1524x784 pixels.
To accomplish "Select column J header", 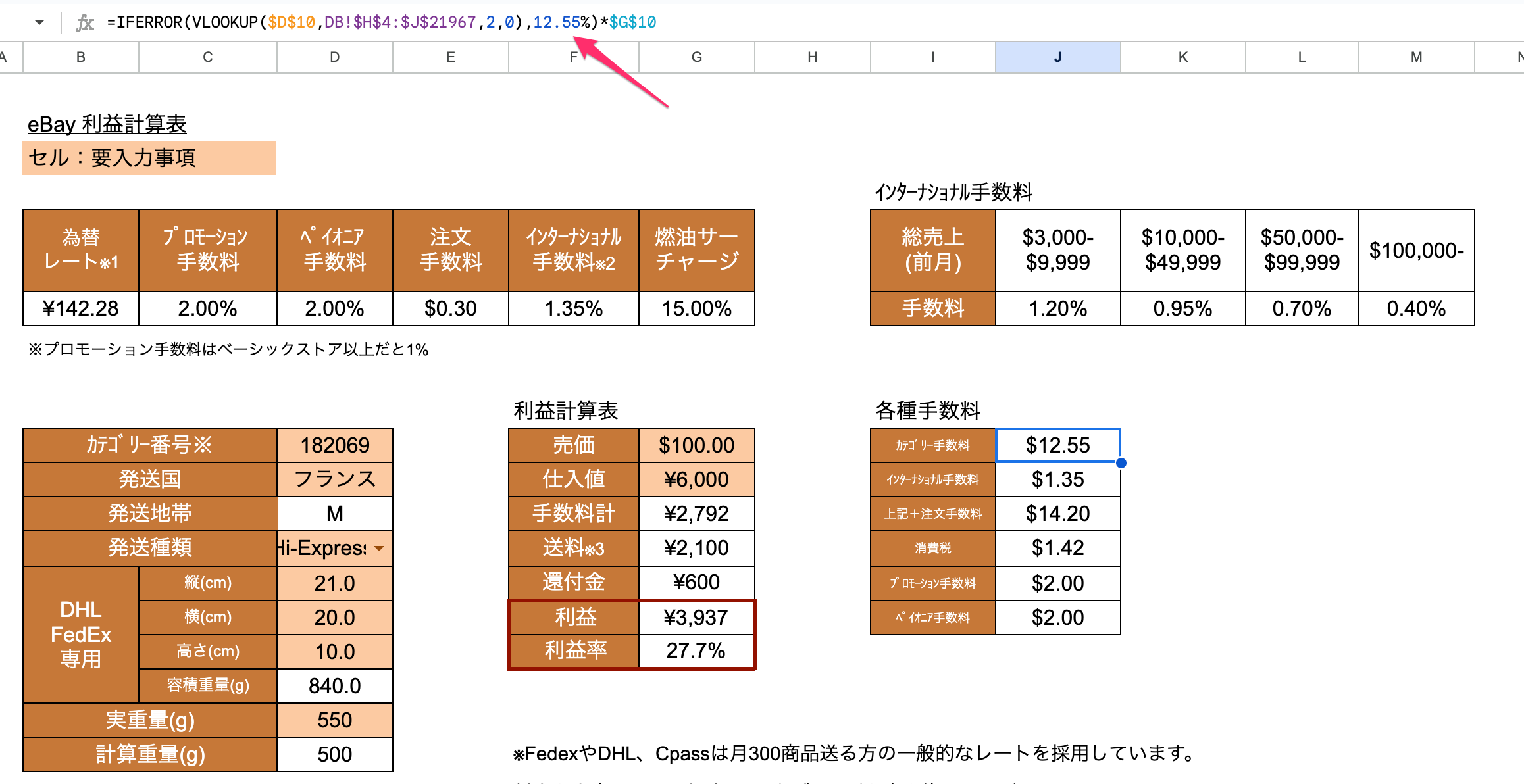I will point(1057,57).
